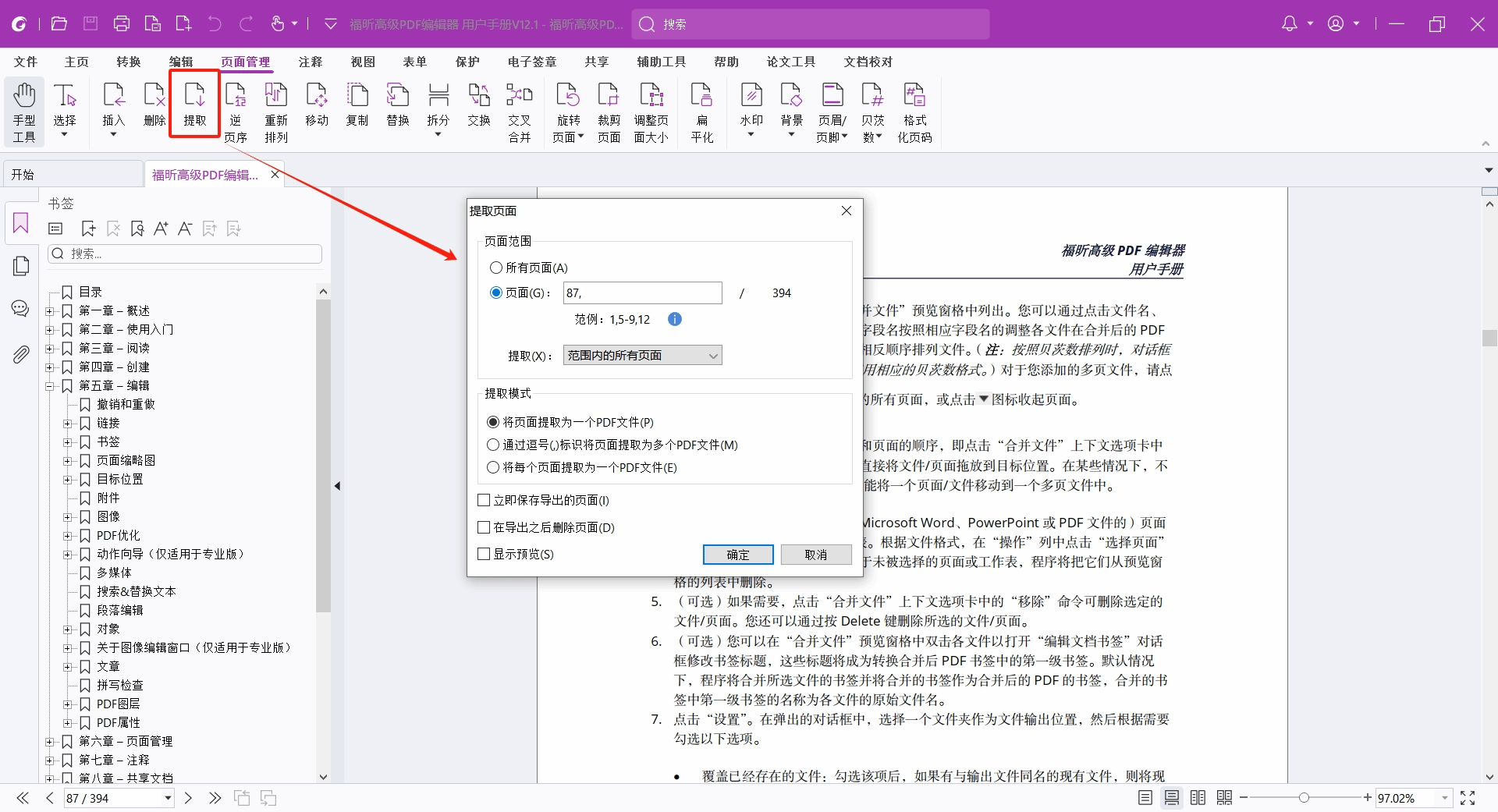Open the 提取(X) range dropdown

[x=642, y=356]
